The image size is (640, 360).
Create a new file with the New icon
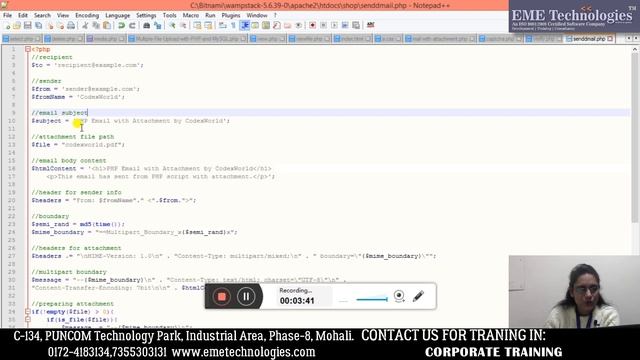tap(7, 26)
